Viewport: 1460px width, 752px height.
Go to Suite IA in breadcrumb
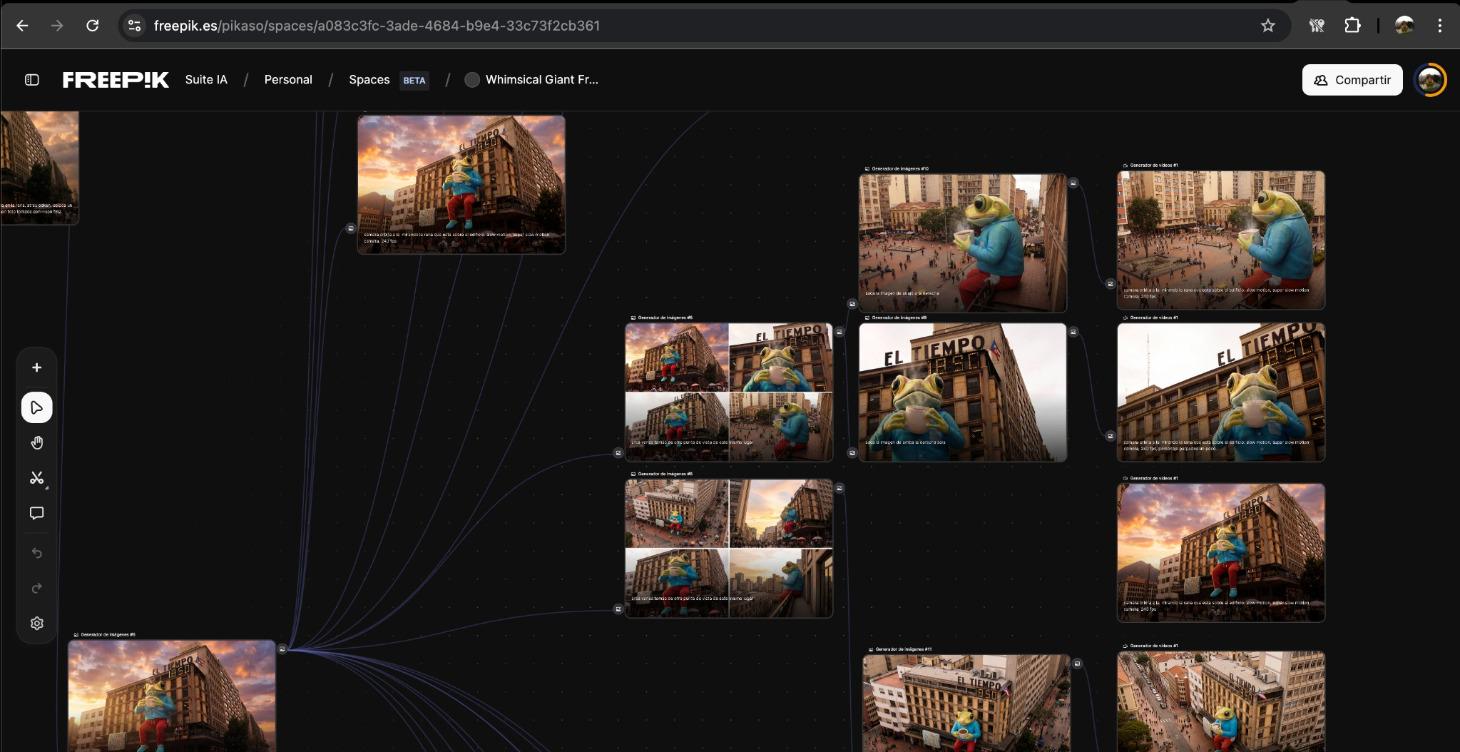point(206,80)
